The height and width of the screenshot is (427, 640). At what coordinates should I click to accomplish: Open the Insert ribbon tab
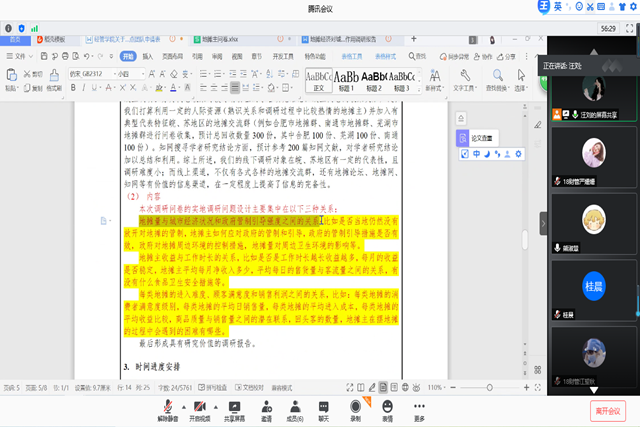click(147, 57)
